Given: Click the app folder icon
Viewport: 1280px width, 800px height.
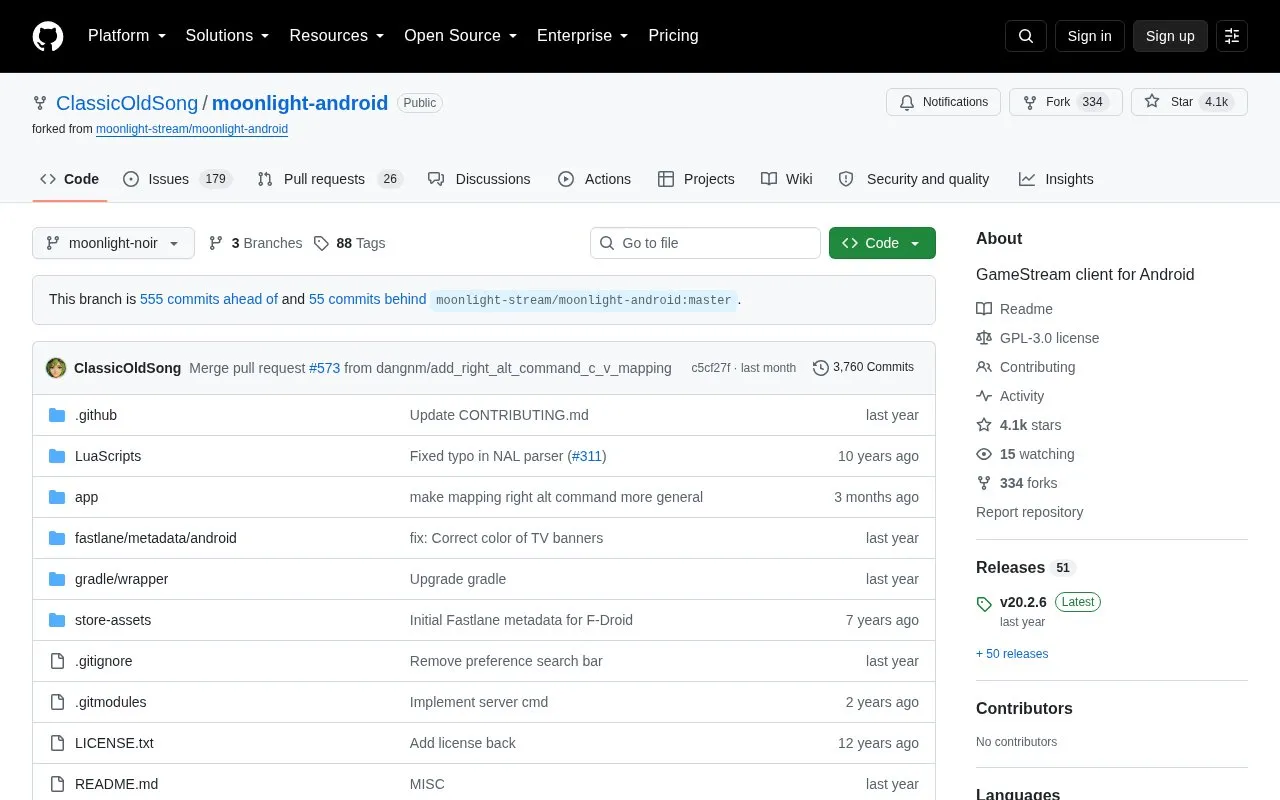Looking at the screenshot, I should [57, 497].
